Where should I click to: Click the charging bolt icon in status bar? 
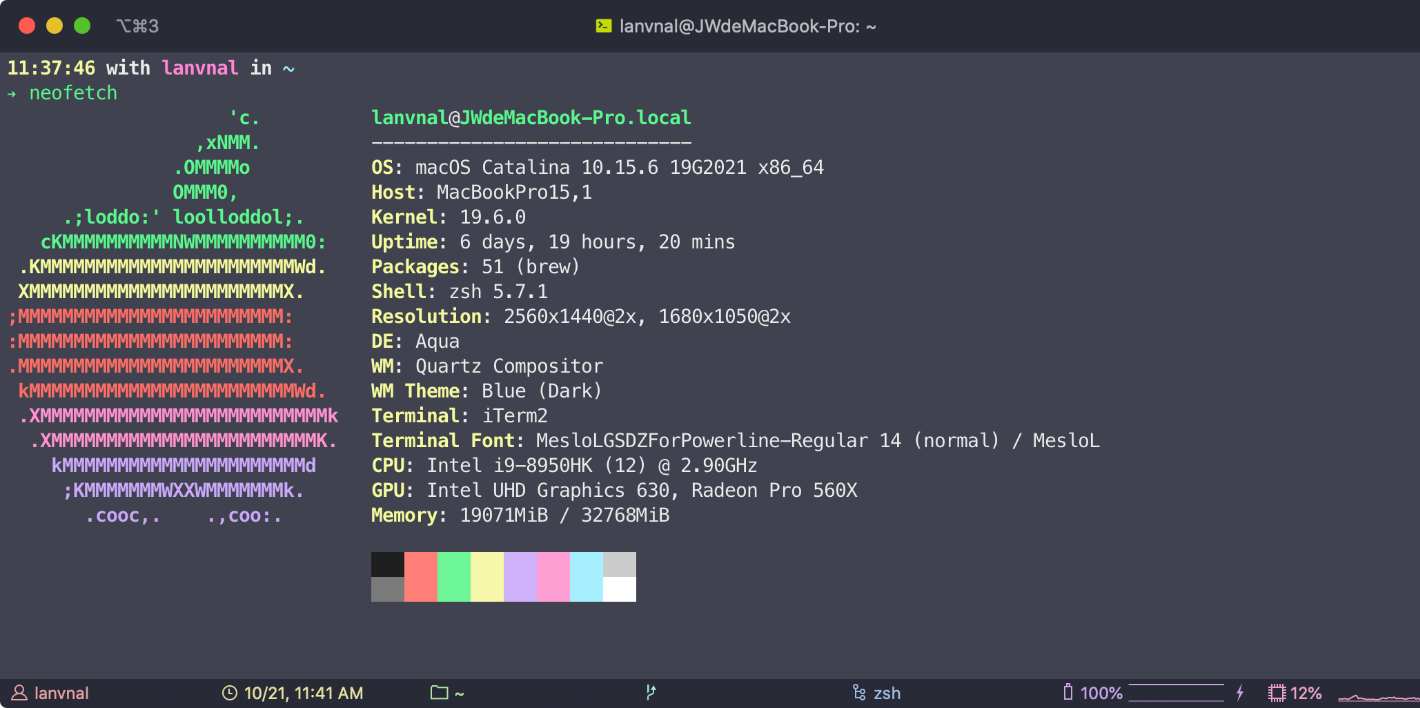(1241, 693)
